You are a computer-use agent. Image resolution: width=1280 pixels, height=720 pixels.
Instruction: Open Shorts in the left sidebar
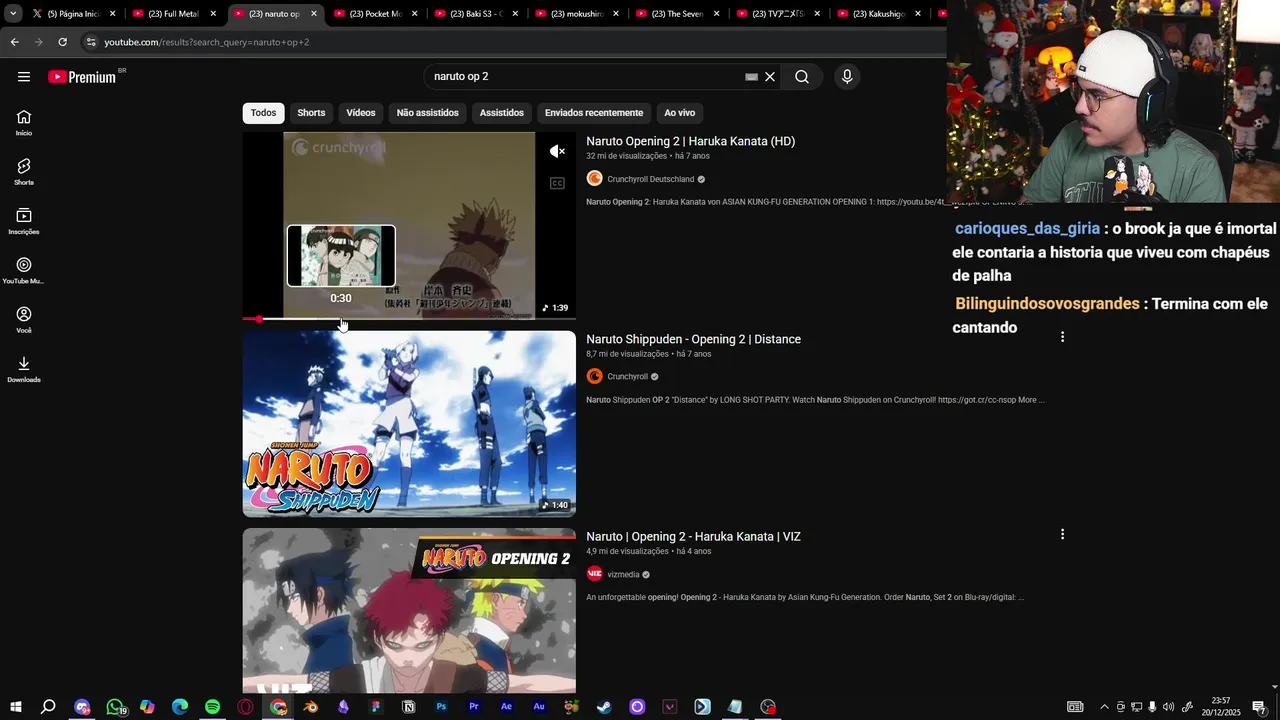(24, 172)
